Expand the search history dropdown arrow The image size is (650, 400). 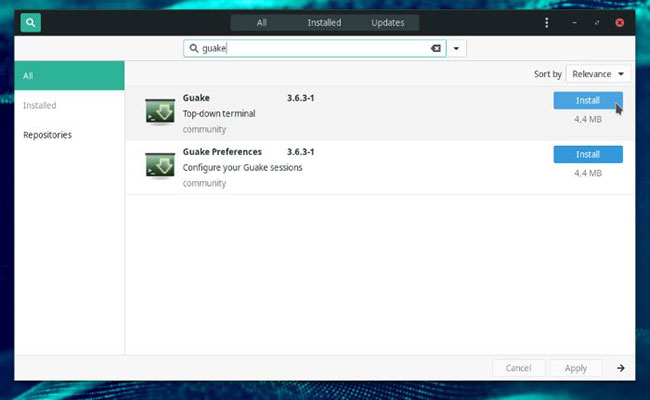click(x=456, y=48)
